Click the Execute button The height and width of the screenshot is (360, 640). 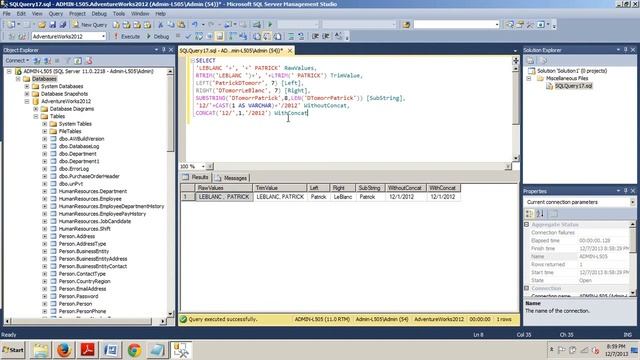(127, 36)
